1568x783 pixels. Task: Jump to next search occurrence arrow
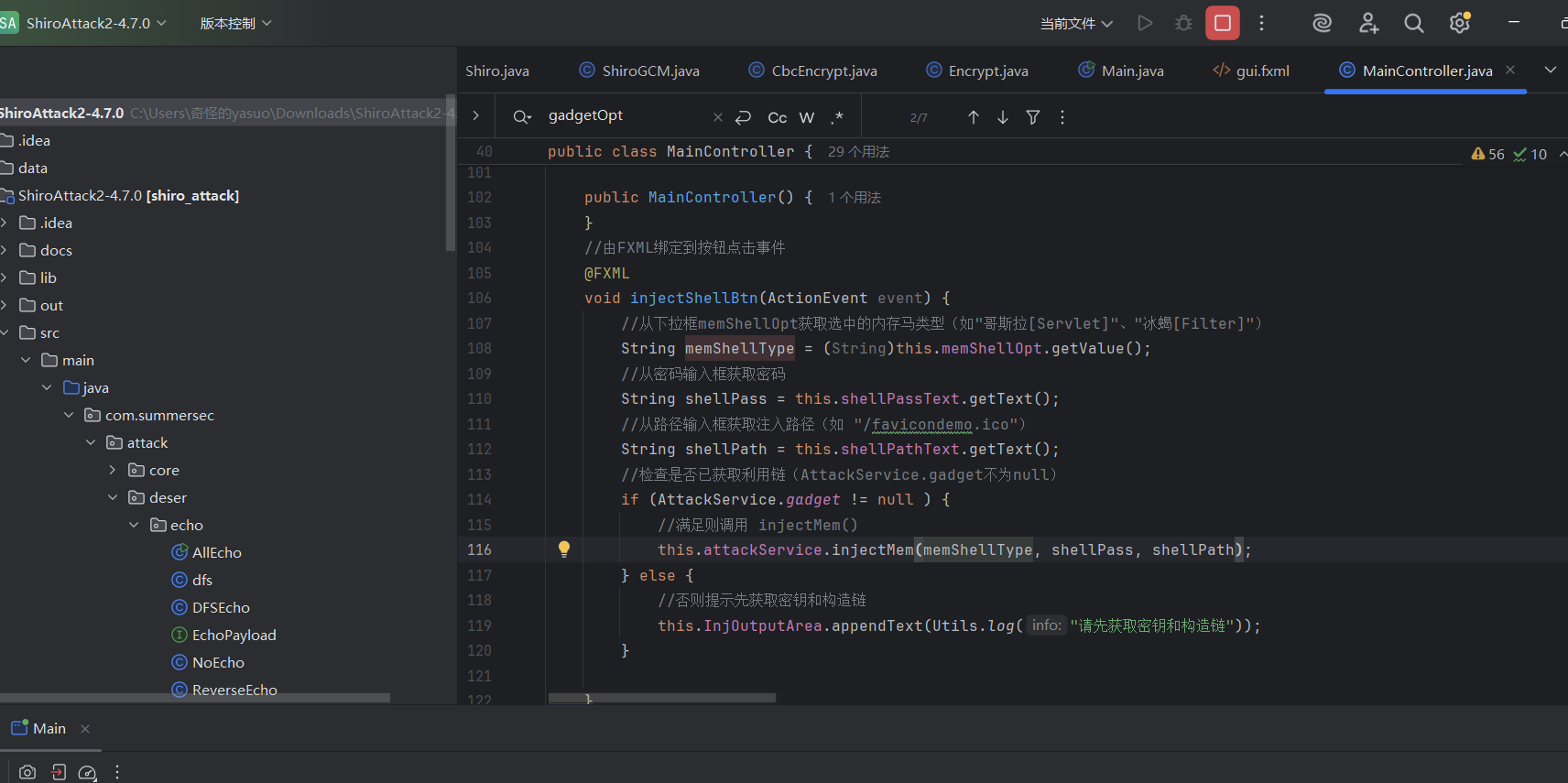coord(1003,117)
